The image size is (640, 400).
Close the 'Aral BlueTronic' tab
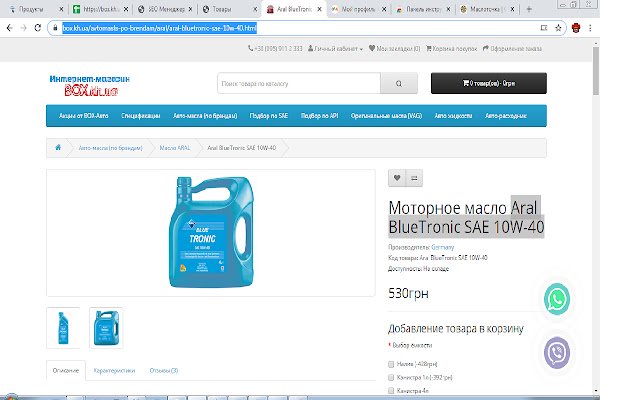tap(319, 9)
